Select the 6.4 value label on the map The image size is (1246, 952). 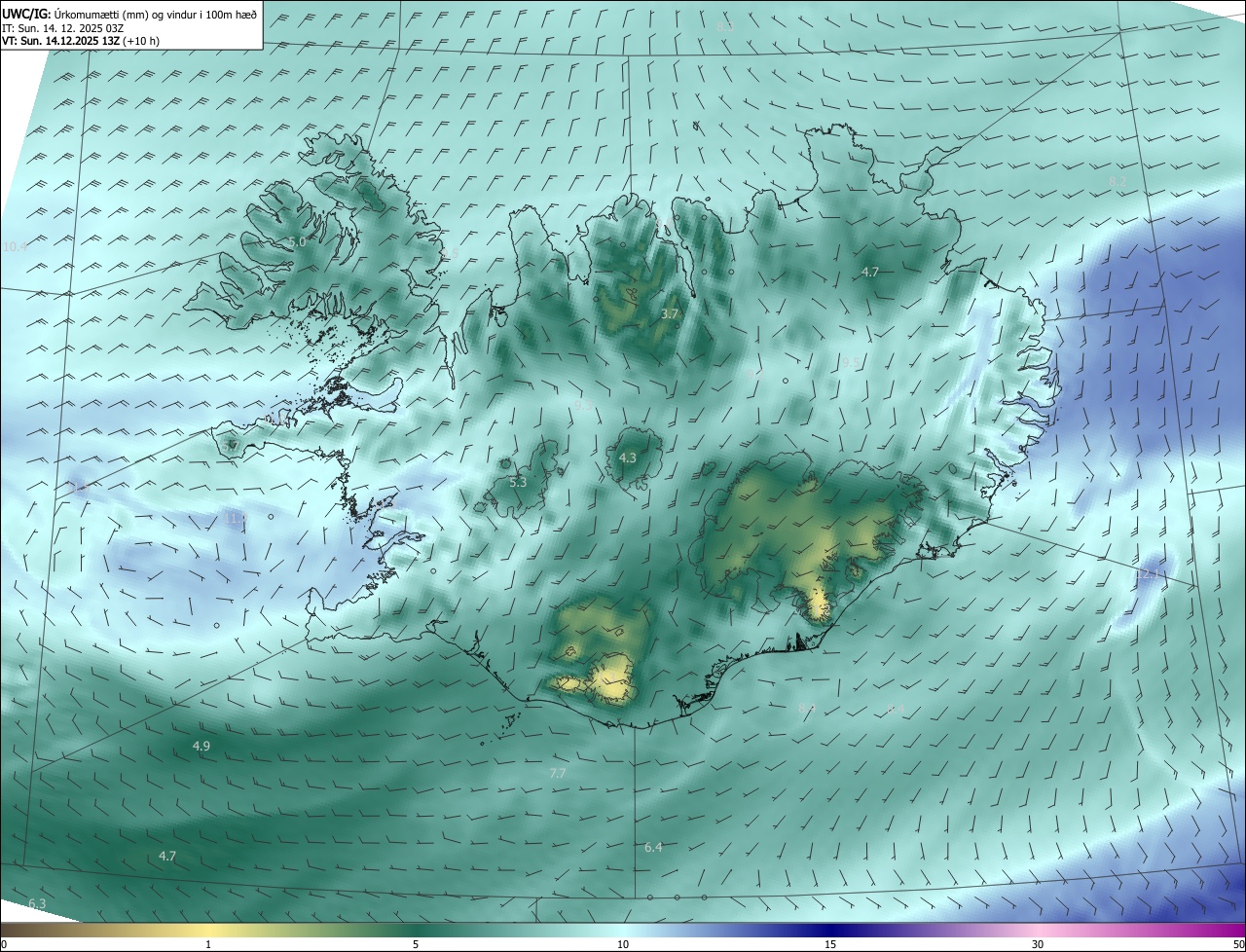(x=653, y=848)
